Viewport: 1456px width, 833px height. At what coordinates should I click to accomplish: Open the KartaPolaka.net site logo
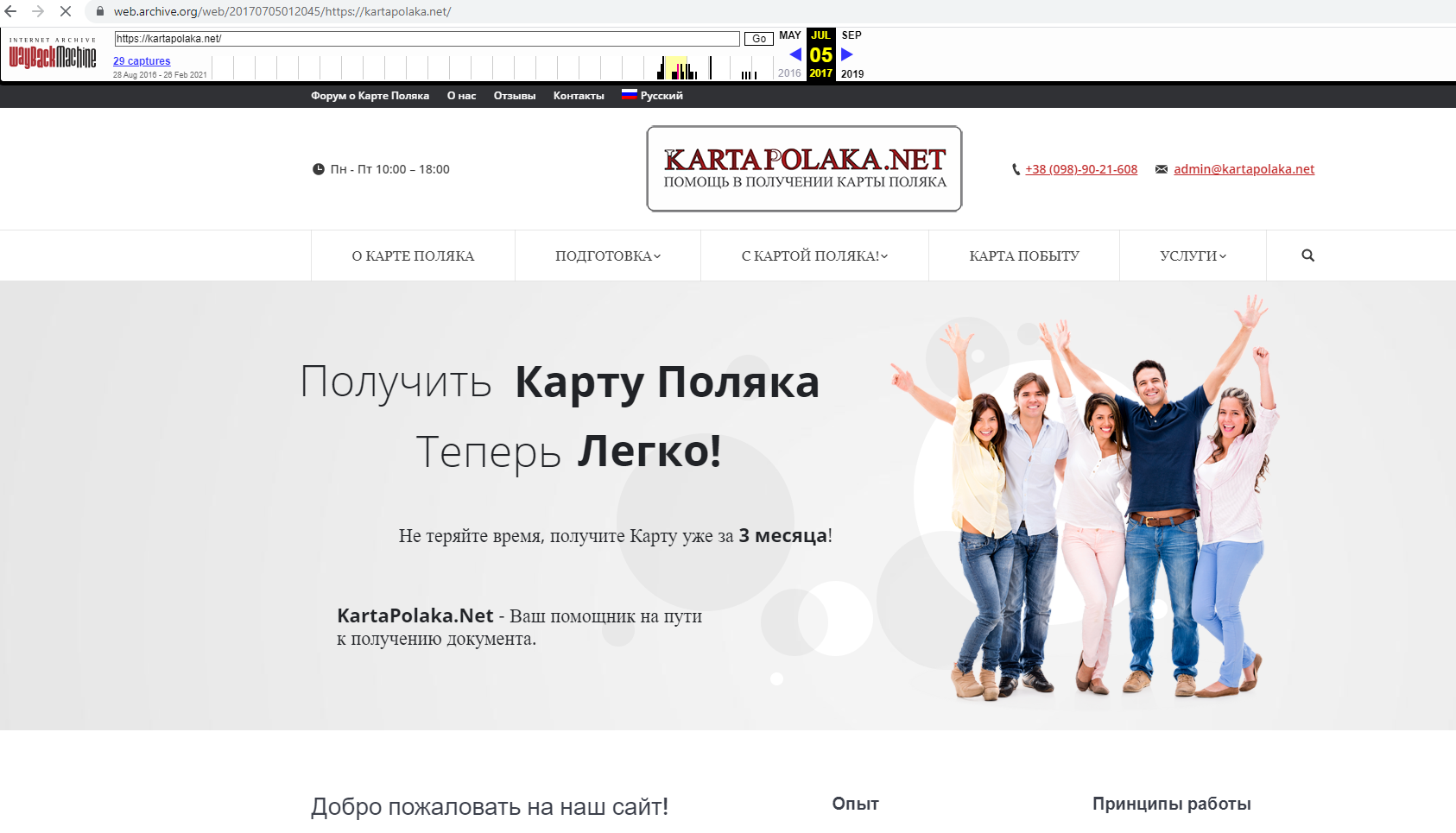point(804,168)
